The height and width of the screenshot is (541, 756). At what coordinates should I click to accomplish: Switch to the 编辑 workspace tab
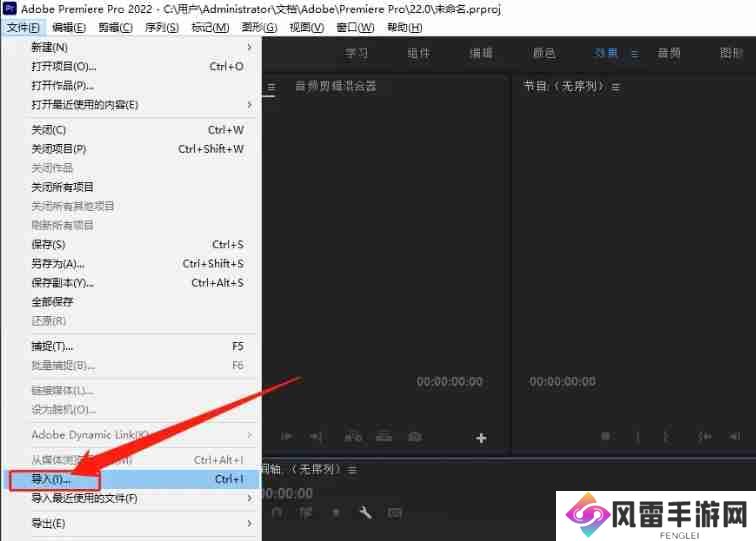[481, 53]
